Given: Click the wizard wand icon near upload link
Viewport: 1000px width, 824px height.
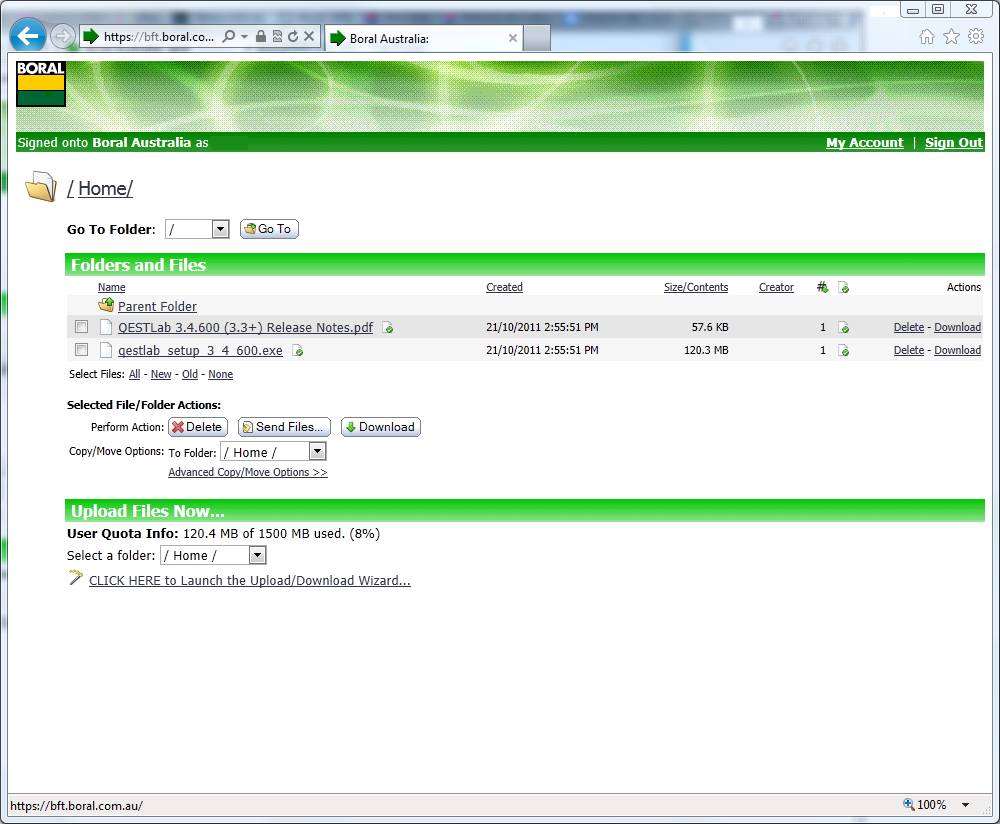Looking at the screenshot, I should click(76, 578).
